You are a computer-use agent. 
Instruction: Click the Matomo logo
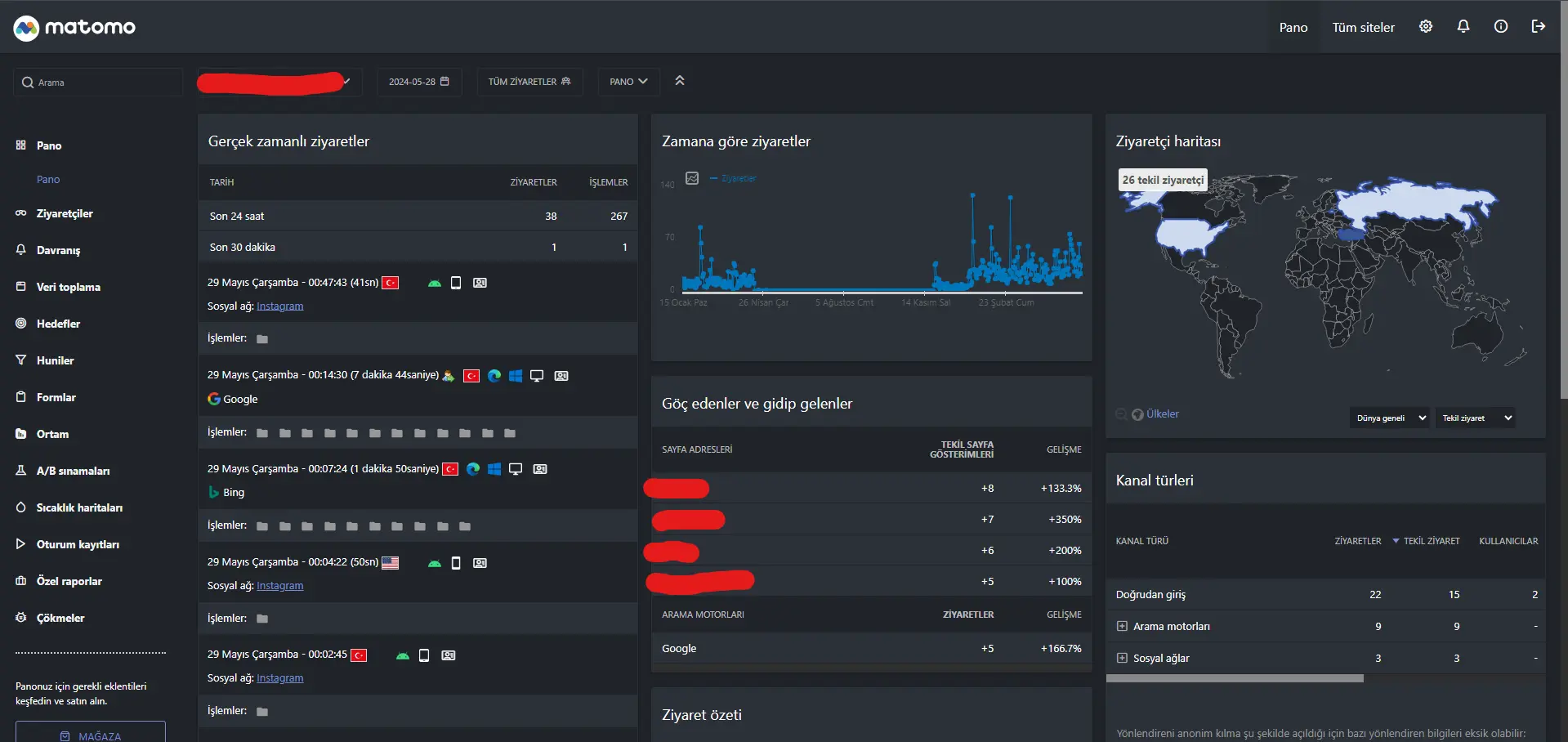(x=74, y=28)
